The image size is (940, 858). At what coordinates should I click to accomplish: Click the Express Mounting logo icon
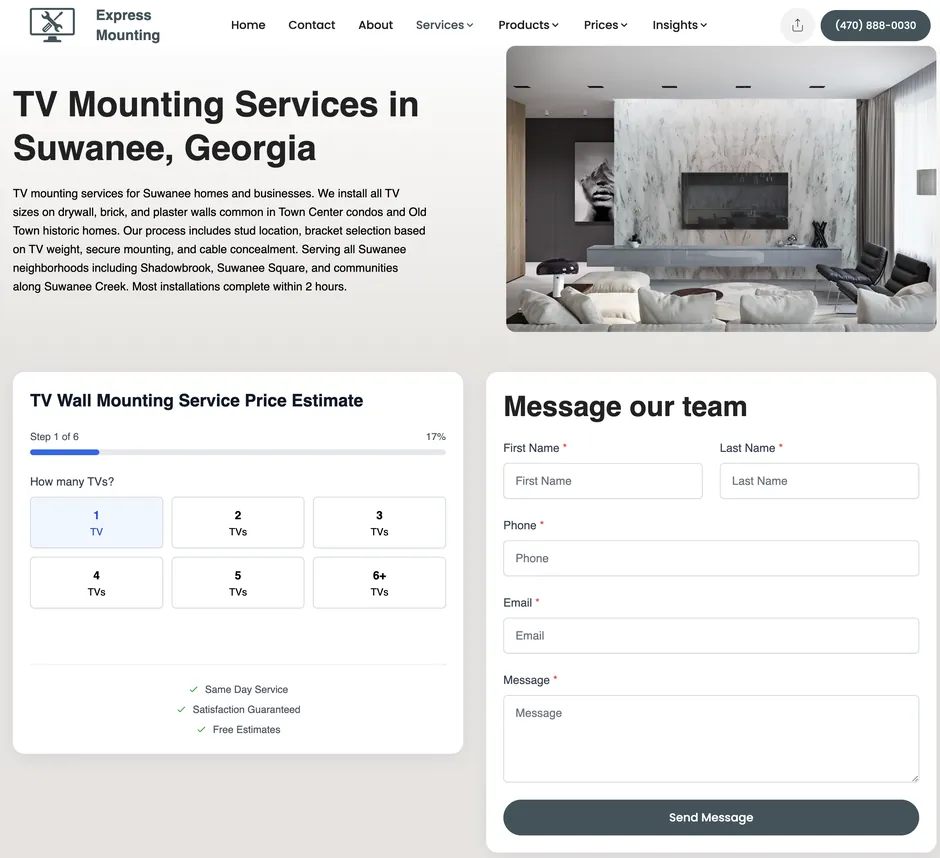tap(52, 25)
